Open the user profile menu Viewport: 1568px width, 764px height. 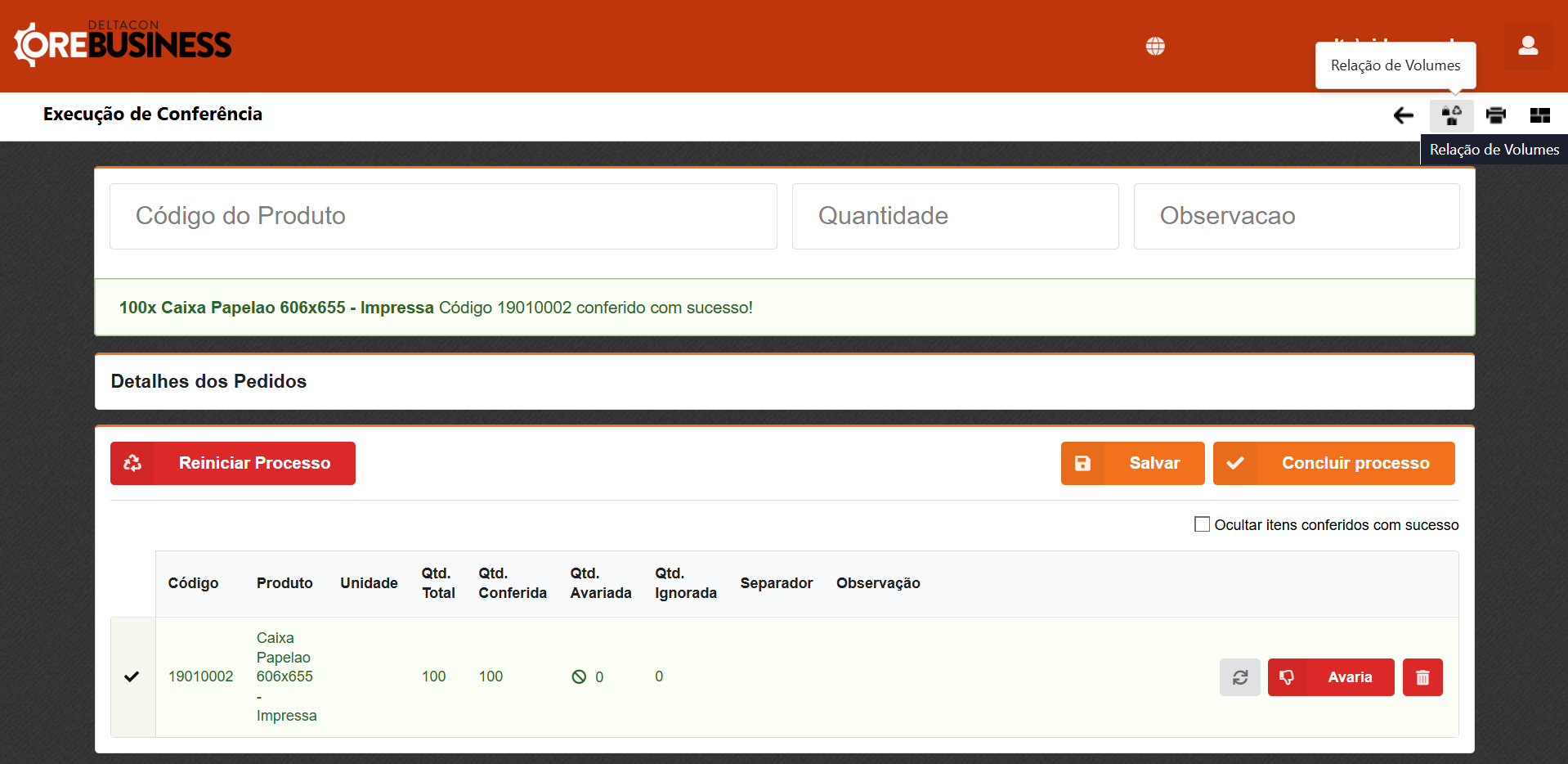(x=1527, y=46)
